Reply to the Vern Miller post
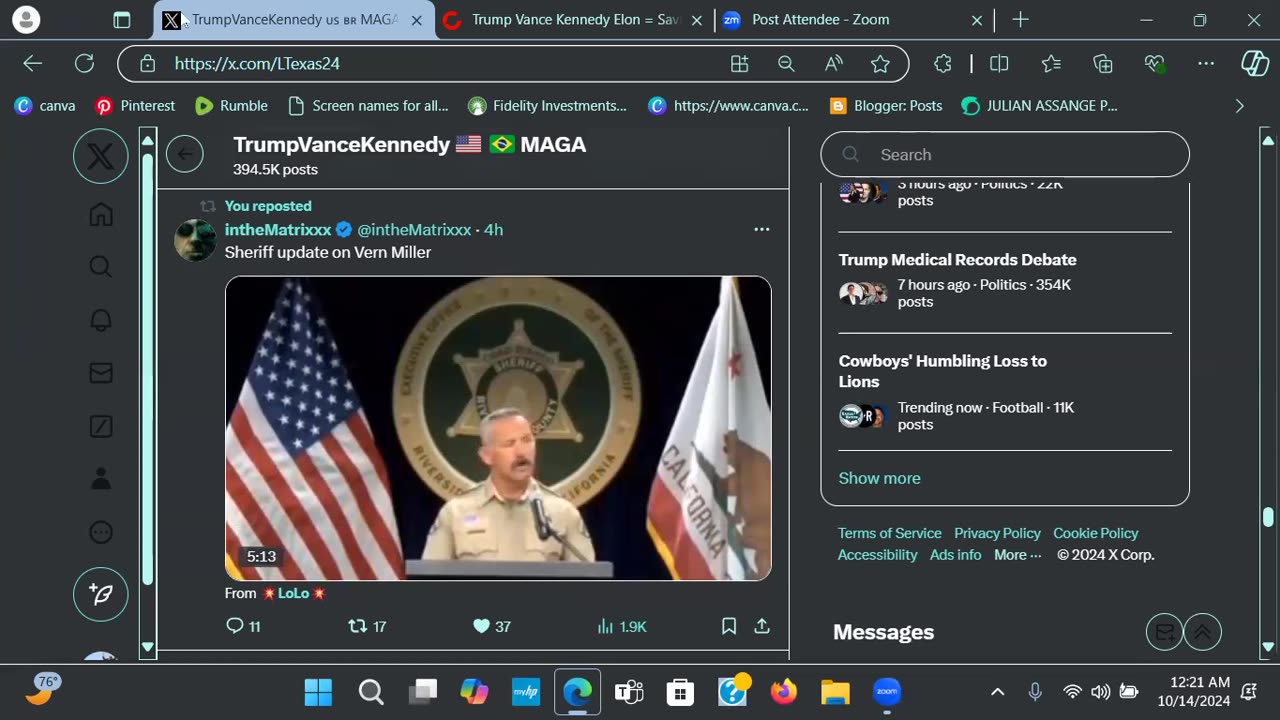 click(x=244, y=626)
